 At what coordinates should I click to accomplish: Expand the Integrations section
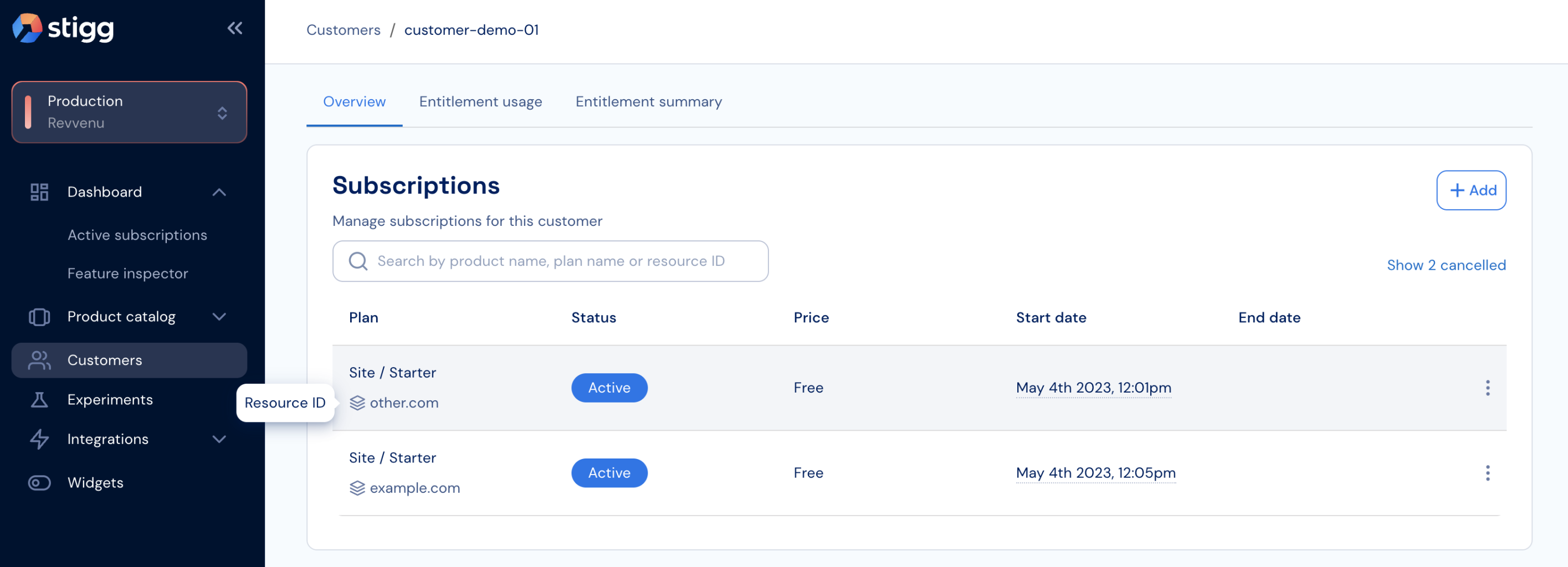click(219, 439)
